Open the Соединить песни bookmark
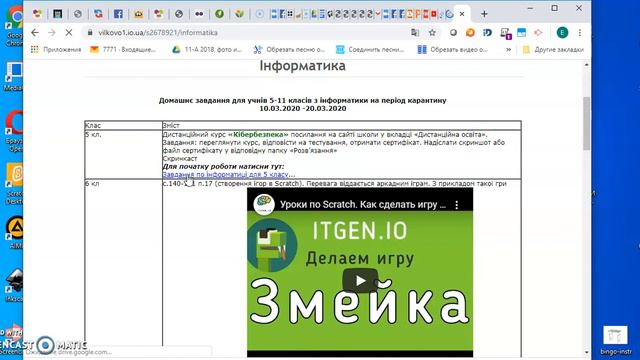Screen dimensions: 640x360 coord(370,49)
